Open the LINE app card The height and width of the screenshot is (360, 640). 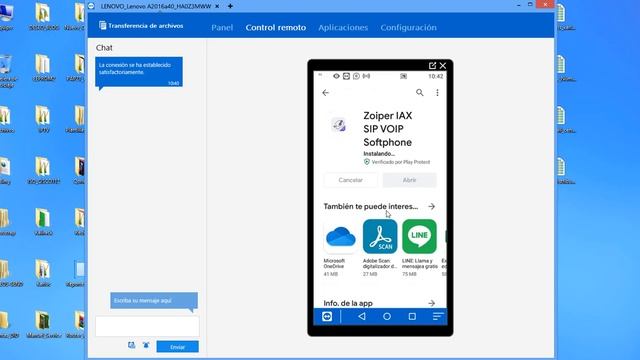tap(420, 247)
